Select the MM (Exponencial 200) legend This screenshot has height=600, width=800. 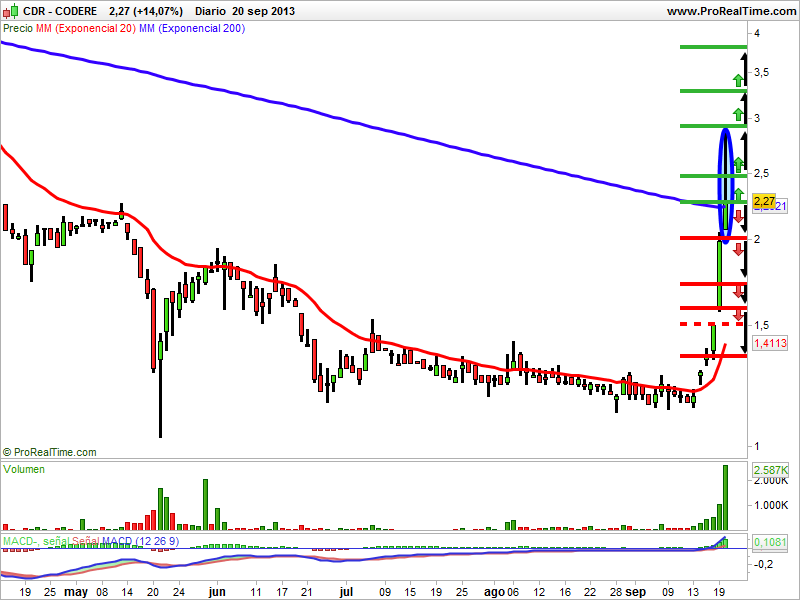click(x=192, y=29)
